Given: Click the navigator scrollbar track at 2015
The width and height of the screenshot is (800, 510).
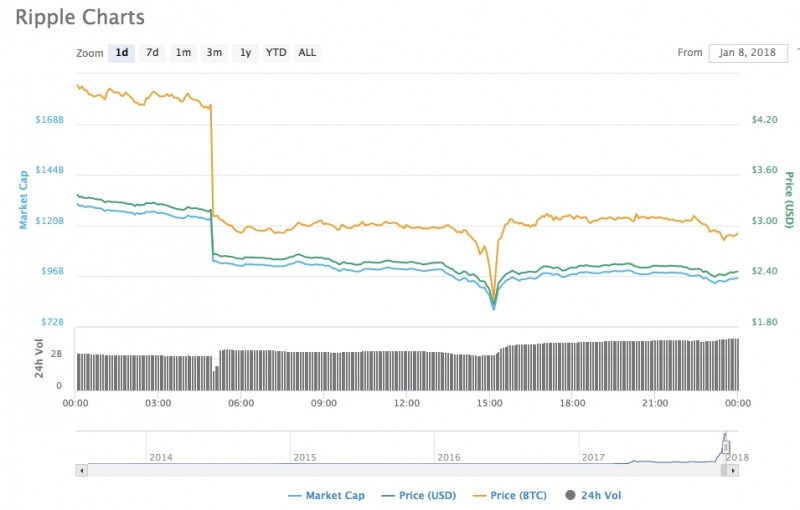Looking at the screenshot, I should click(305, 469).
